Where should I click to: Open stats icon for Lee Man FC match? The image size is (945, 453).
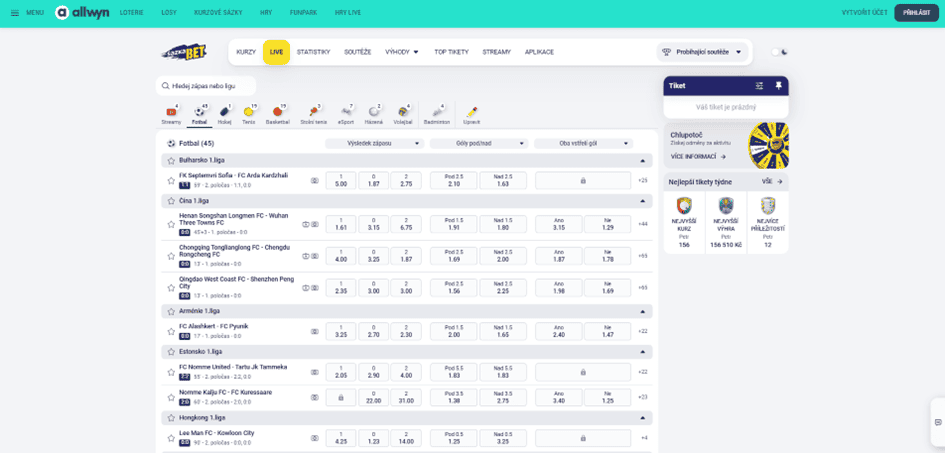315,437
